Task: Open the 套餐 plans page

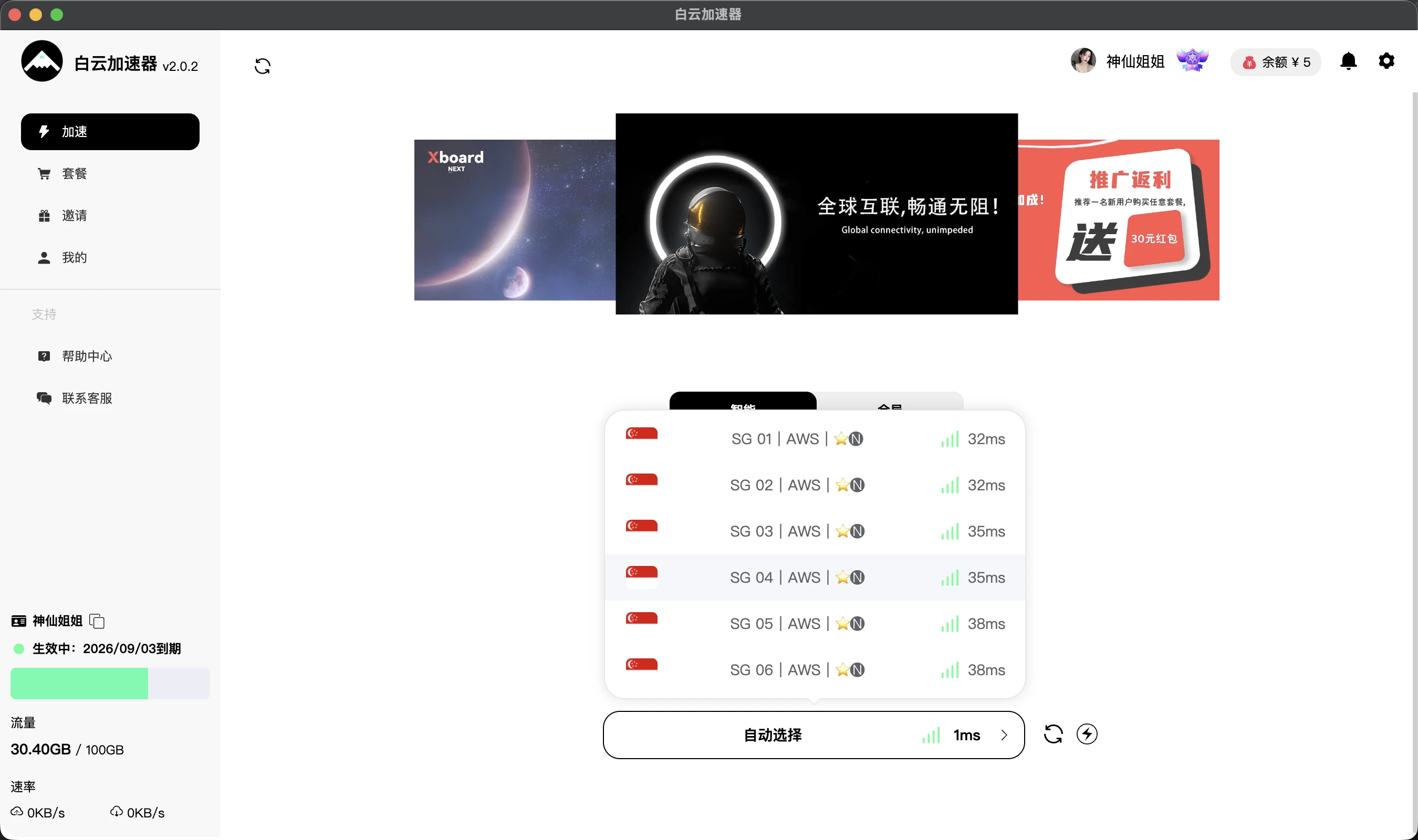Action: (74, 174)
